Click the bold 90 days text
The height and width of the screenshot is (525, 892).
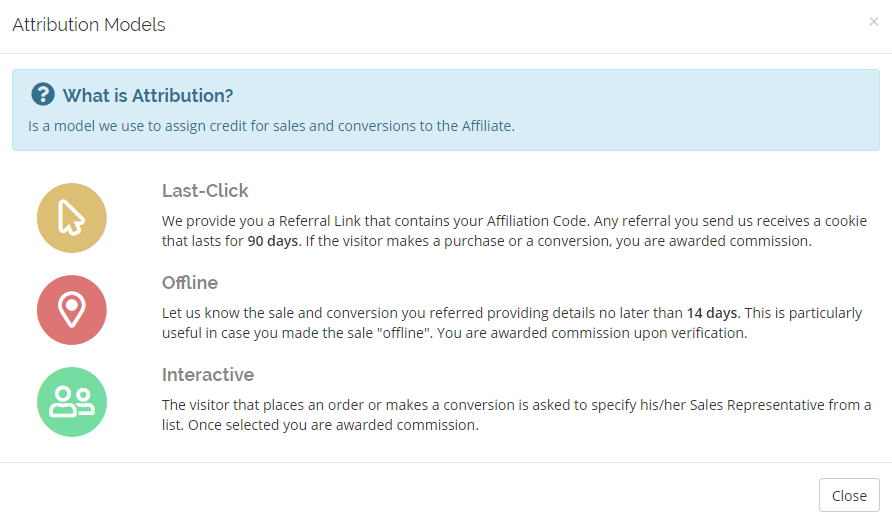pos(272,241)
